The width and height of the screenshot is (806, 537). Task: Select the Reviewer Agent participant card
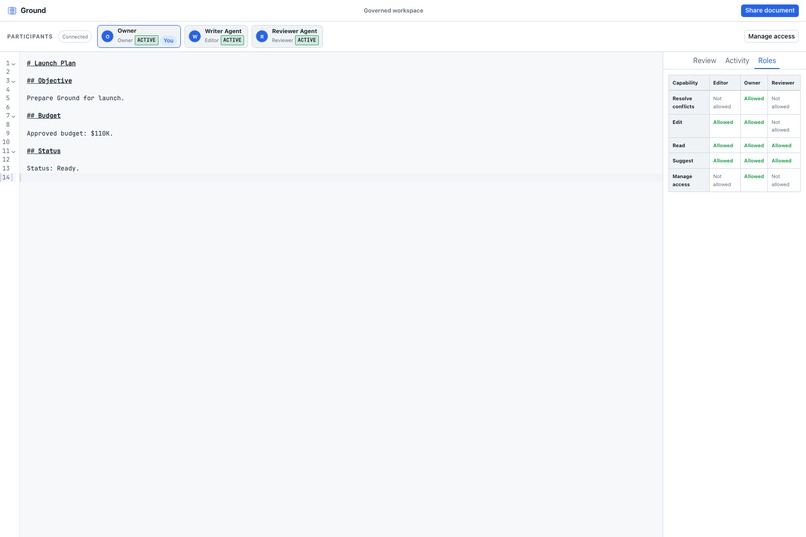point(287,36)
